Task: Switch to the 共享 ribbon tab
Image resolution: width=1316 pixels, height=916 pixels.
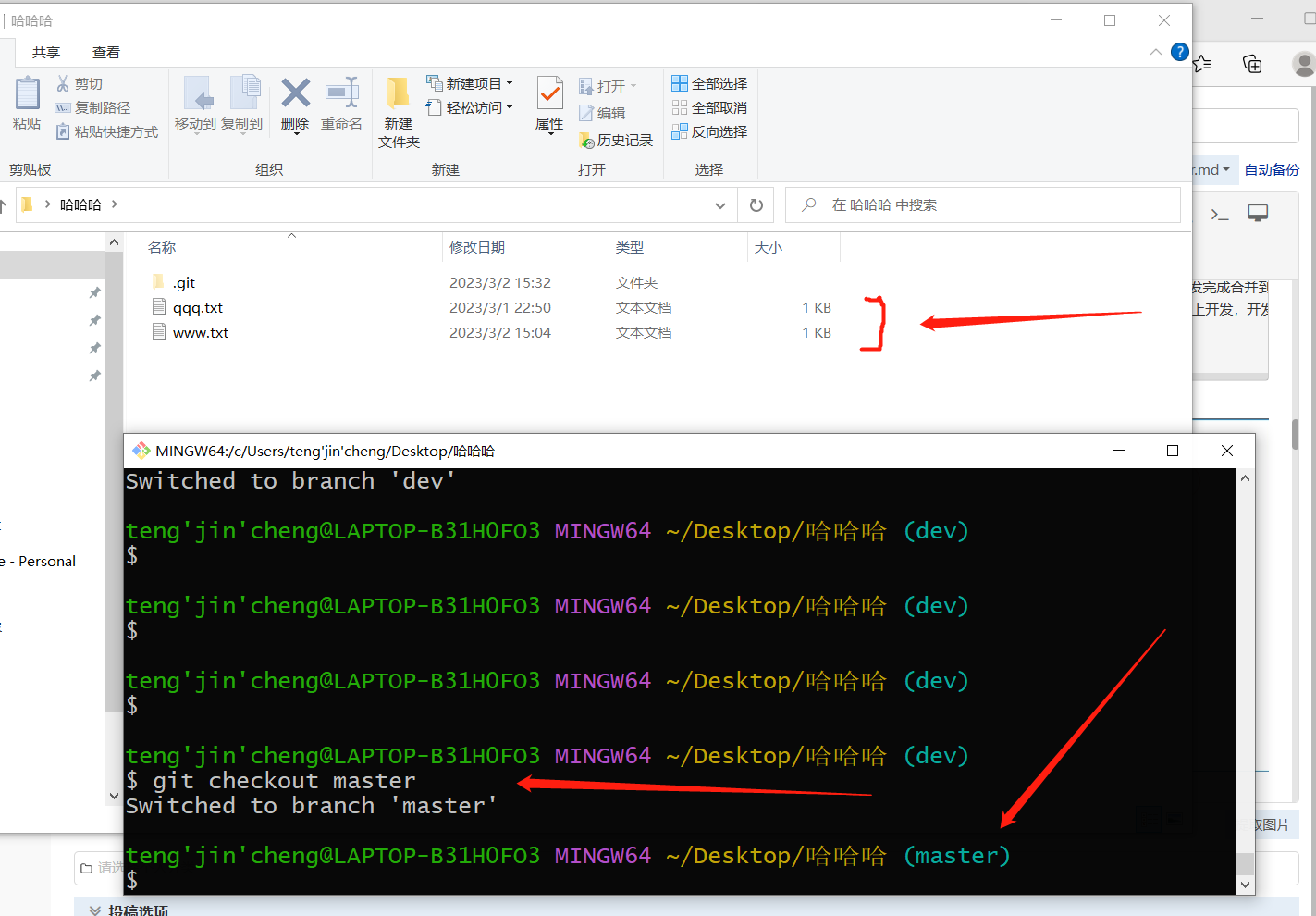Action: pyautogui.click(x=46, y=53)
